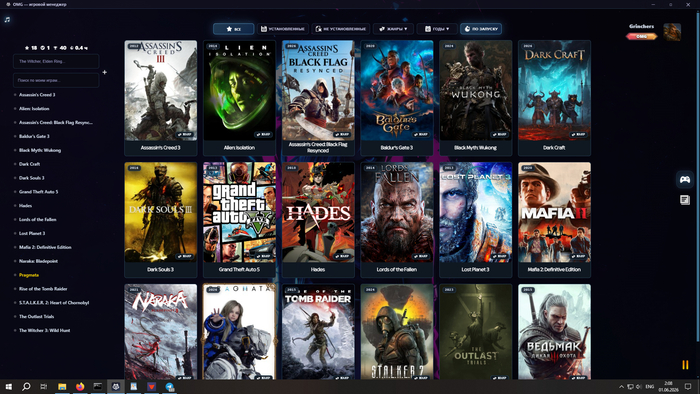Open the Lords of the Fallen card
Viewport: 700px width, 394px height.
pyautogui.click(x=397, y=220)
